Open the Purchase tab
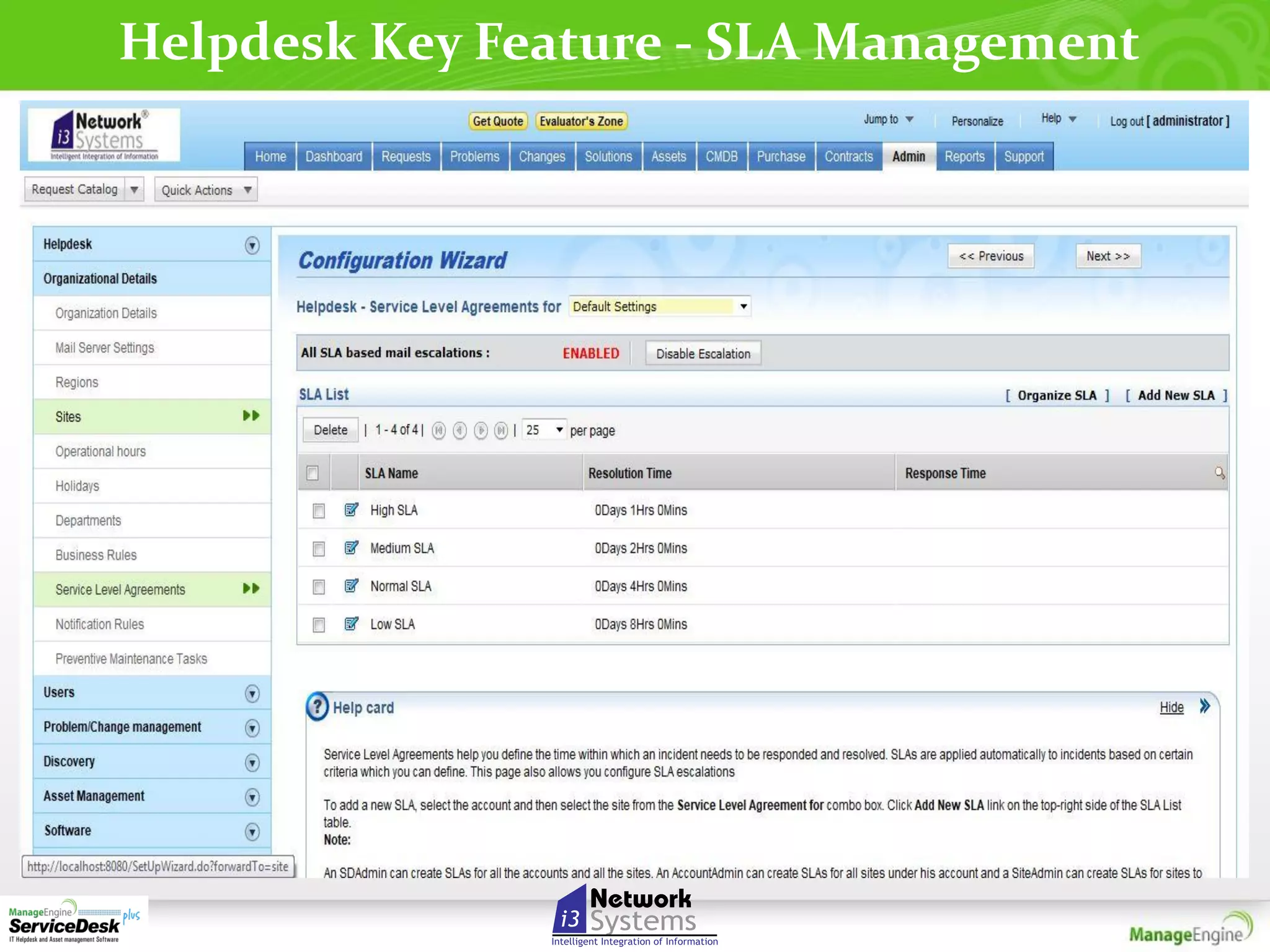This screenshot has height=952, width=1270. pyautogui.click(x=781, y=156)
